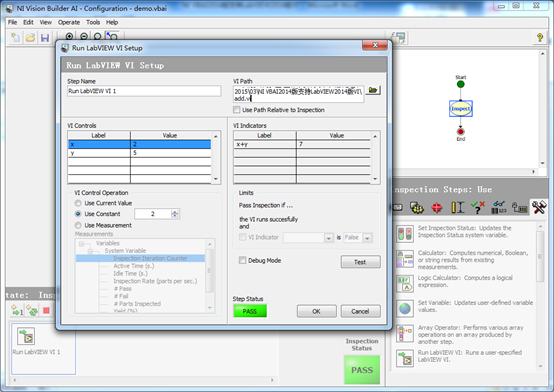The height and width of the screenshot is (392, 554).
Task: Click the Save diskette icon in toolbar
Action: tap(45, 37)
